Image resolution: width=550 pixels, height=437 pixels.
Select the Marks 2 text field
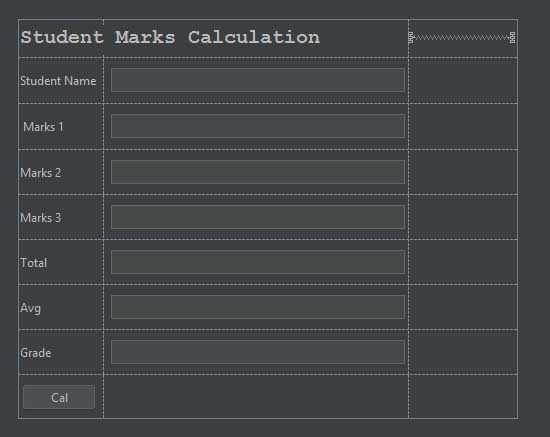258,172
